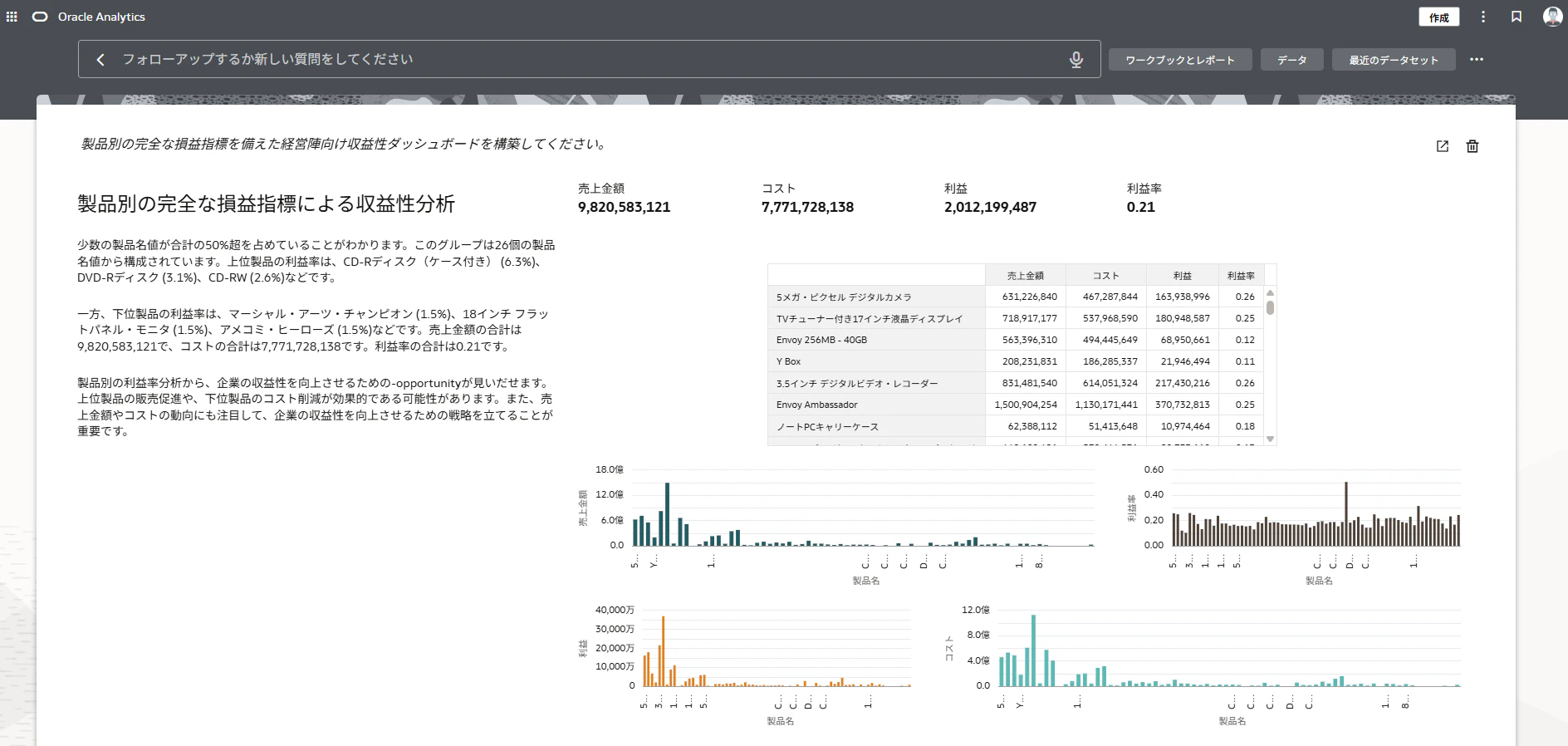
Task: Click the heading 製品別の完全な損益指標による収益性分析
Action: (266, 204)
